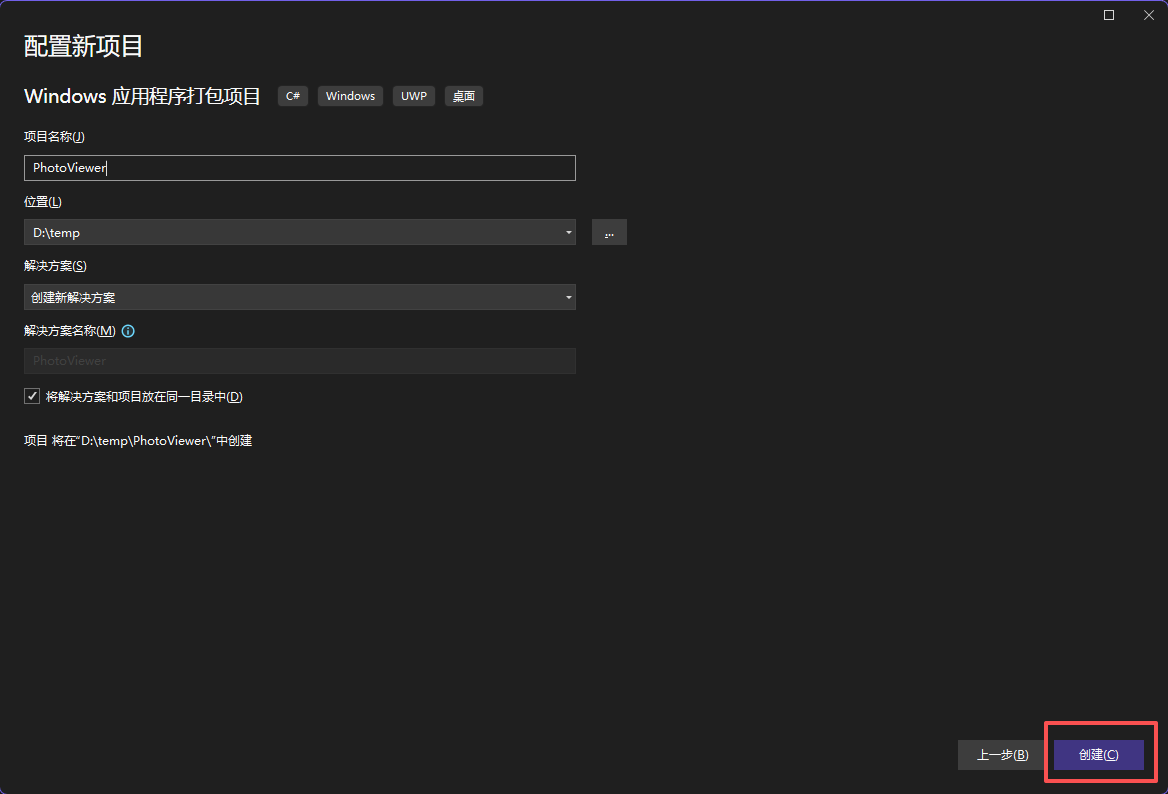This screenshot has width=1168, height=794.
Task: Uncheck place solution and project in same directory
Action: click(x=32, y=396)
